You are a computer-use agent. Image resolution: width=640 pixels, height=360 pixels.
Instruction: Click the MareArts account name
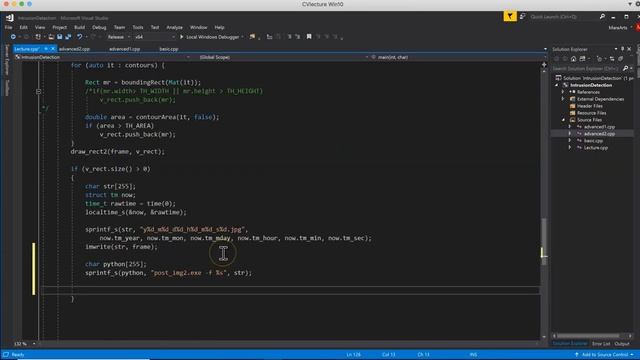(618, 28)
